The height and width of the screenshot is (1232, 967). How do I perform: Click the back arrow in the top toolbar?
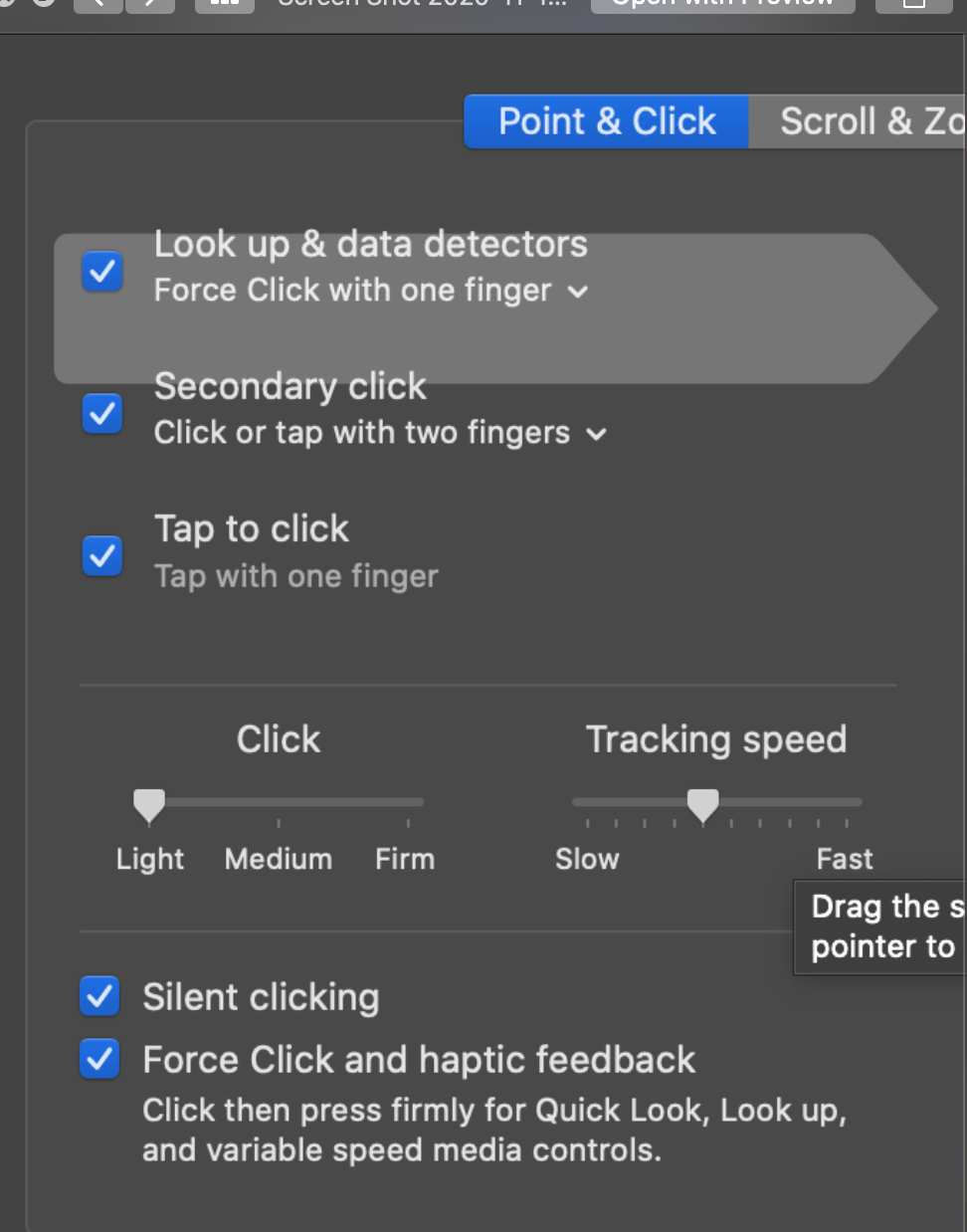[x=97, y=4]
